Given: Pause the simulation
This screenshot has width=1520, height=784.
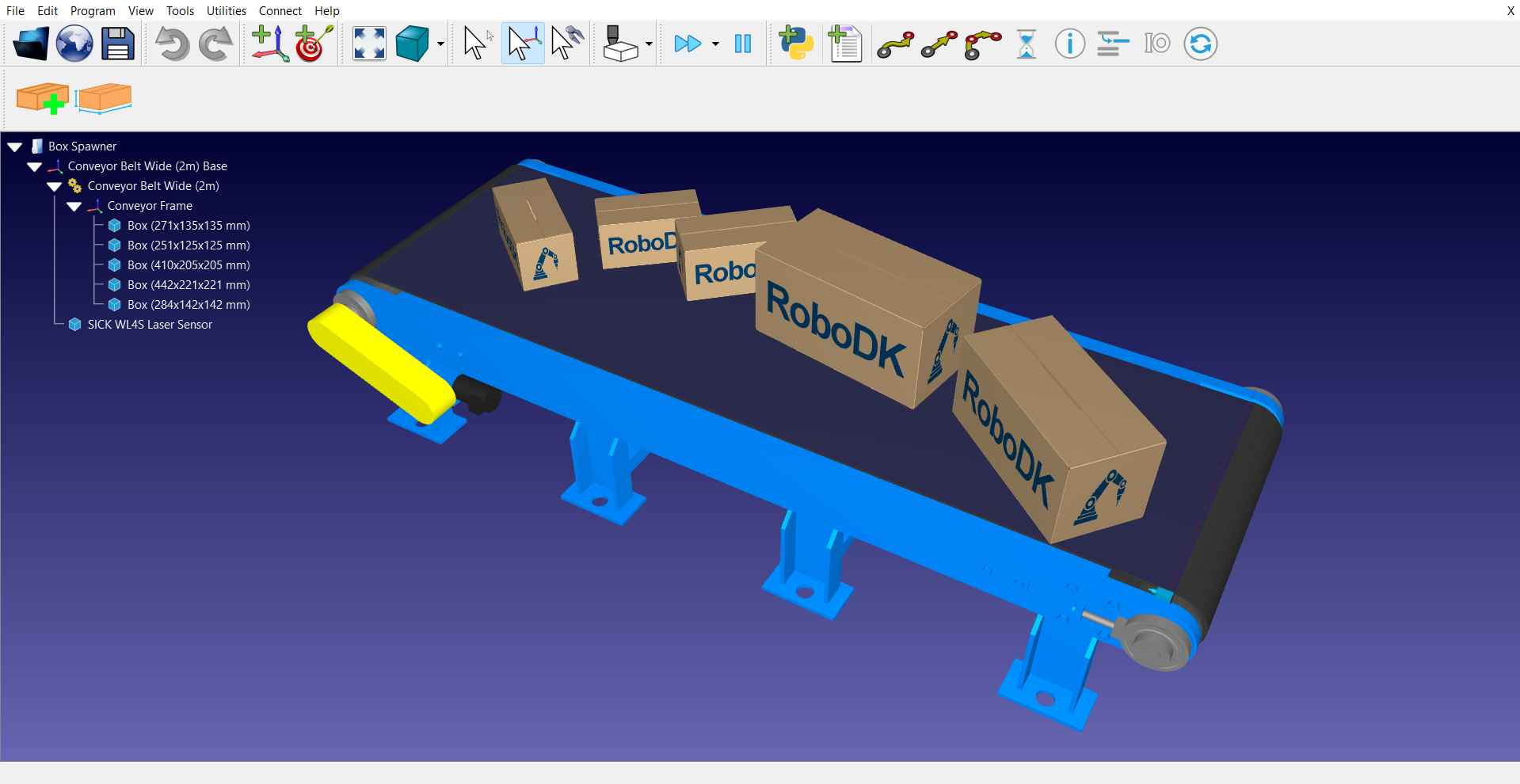Looking at the screenshot, I should (x=743, y=44).
